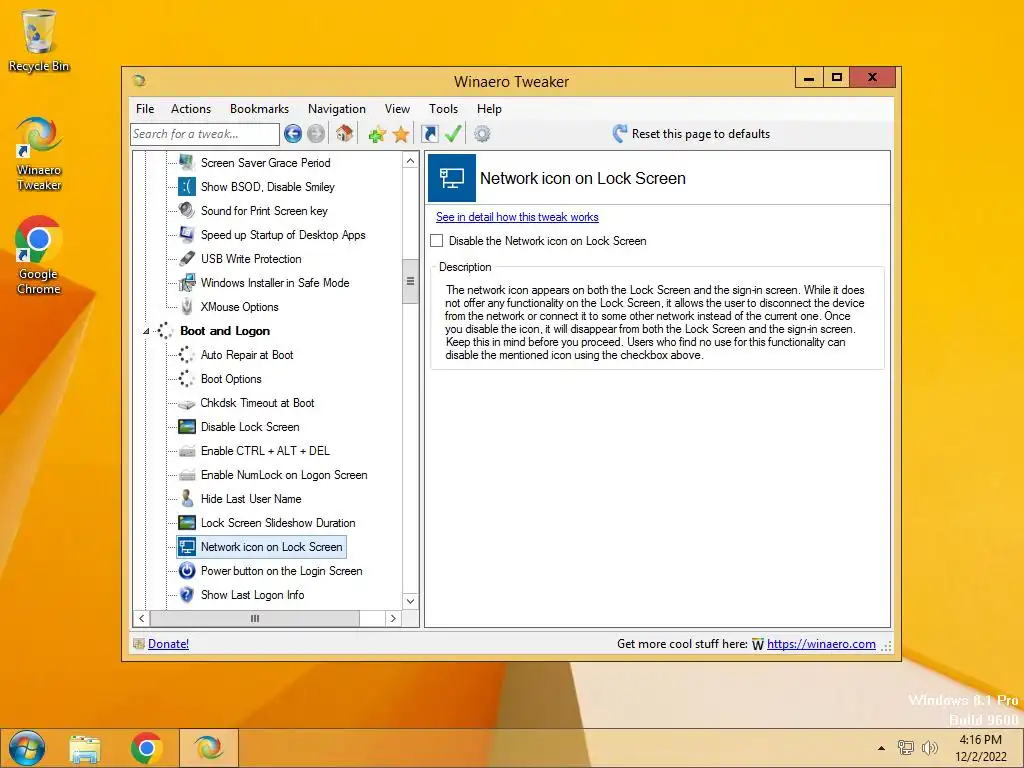Click the green checkmark toolbar icon

[453, 134]
